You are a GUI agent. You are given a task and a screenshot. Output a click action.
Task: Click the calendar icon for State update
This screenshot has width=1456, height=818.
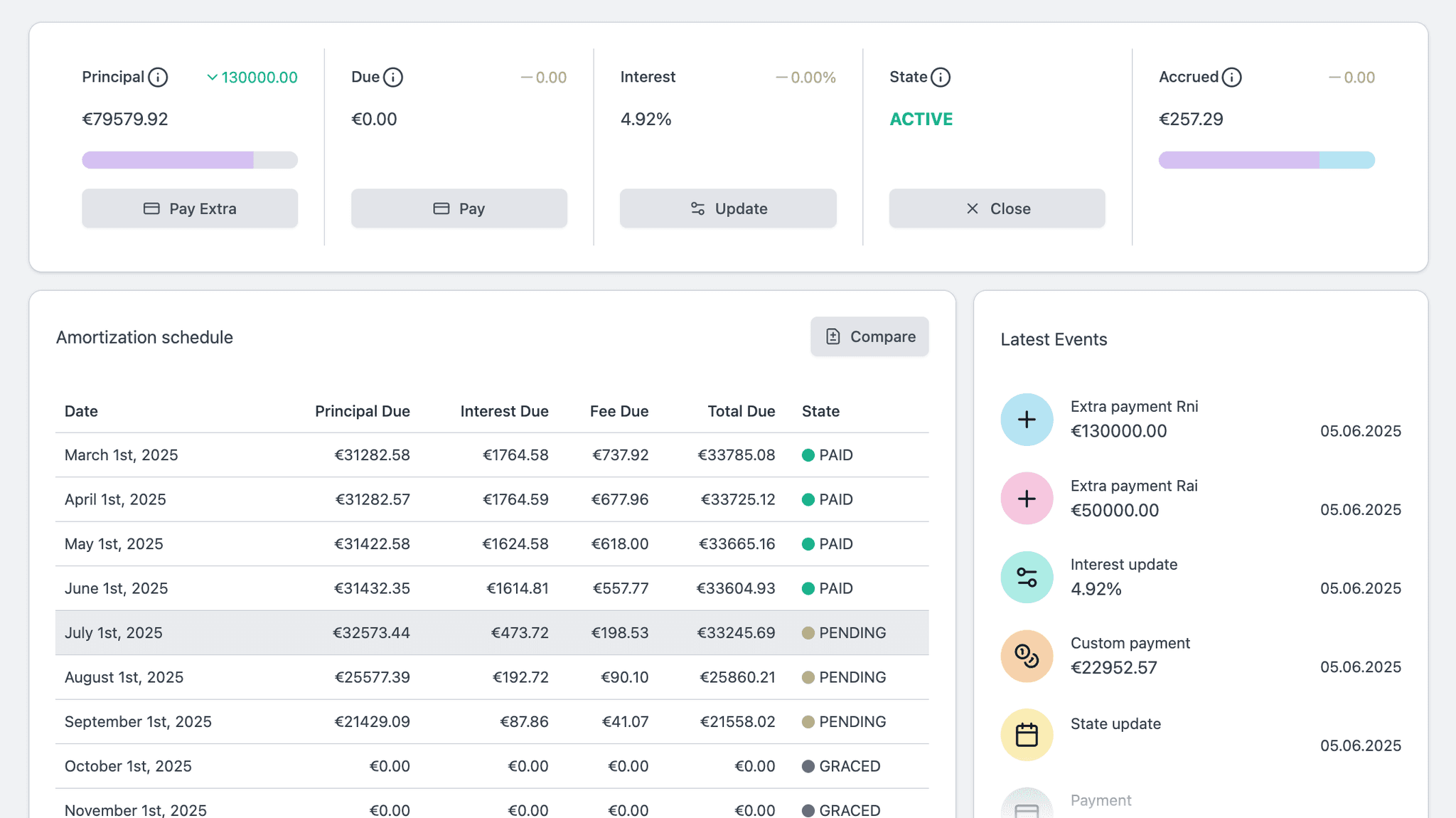pos(1027,733)
